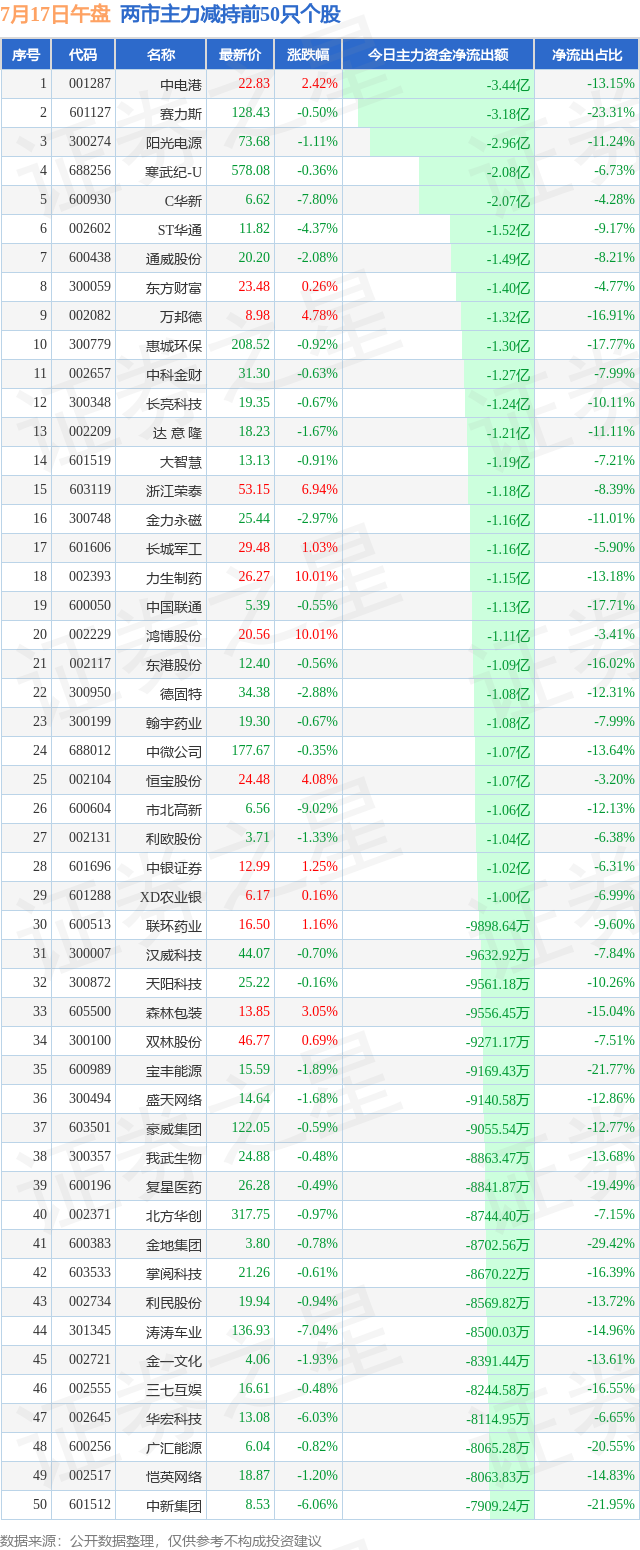The width and height of the screenshot is (640, 1550).
Task: Select stock name 盛天网络
Action: coord(174,1099)
